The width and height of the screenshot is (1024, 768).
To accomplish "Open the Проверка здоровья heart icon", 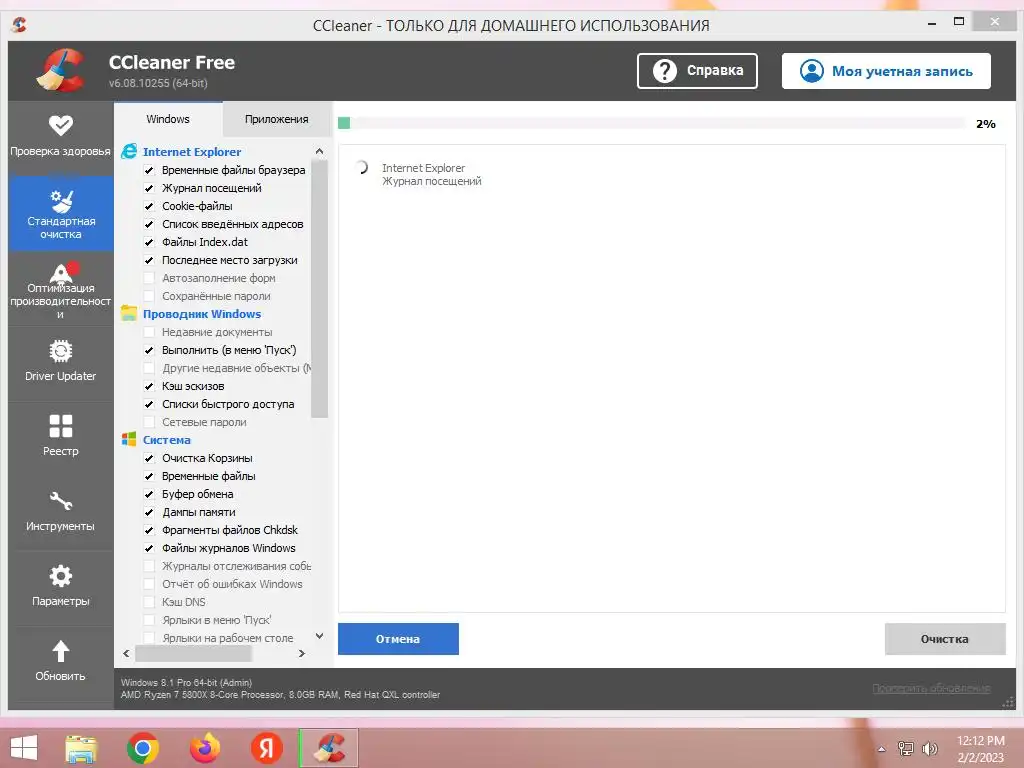I will [x=61, y=125].
